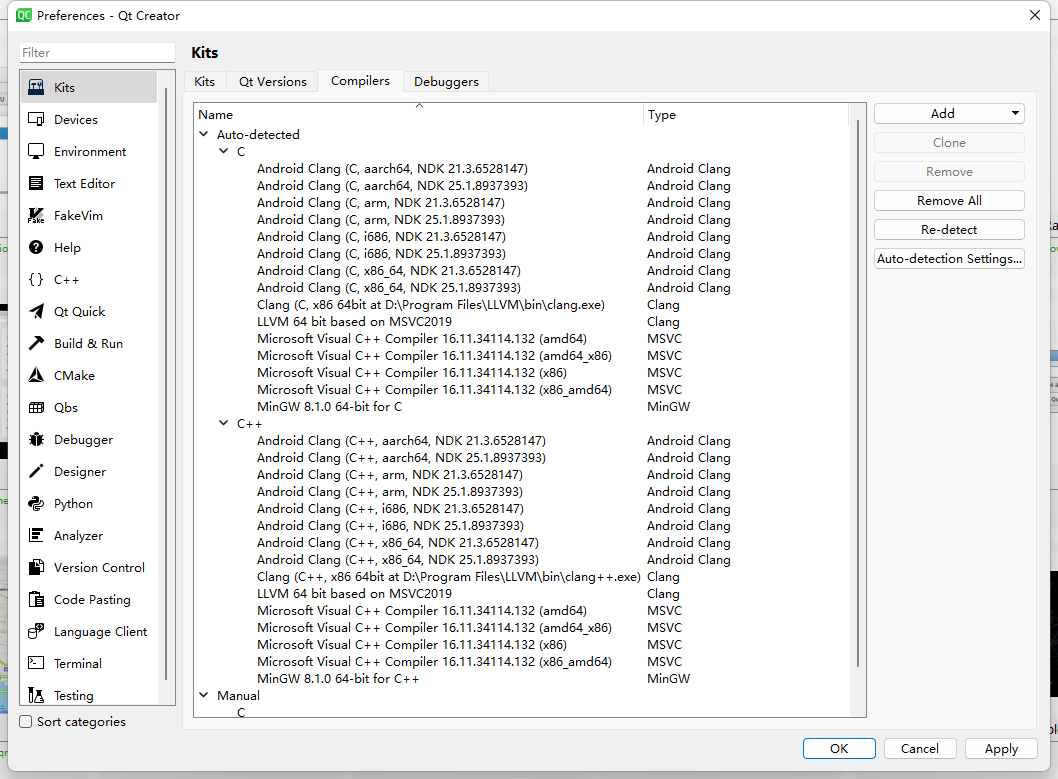Confirm preferences with OK
The height and width of the screenshot is (779, 1058).
(839, 749)
